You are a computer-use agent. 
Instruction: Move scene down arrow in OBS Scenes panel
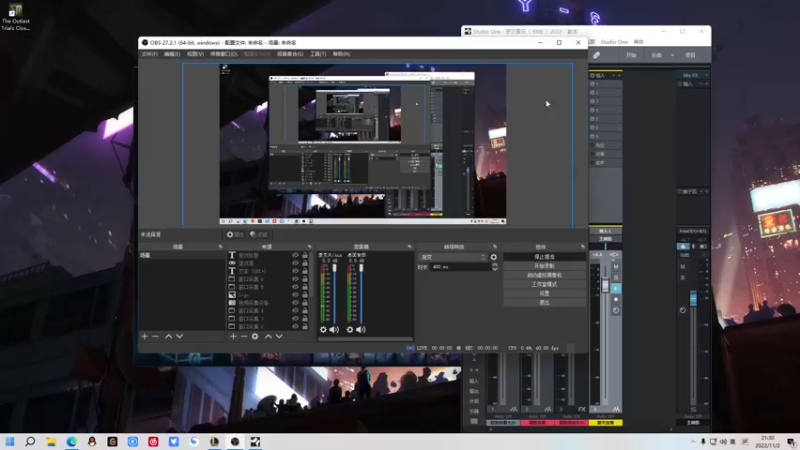point(180,336)
